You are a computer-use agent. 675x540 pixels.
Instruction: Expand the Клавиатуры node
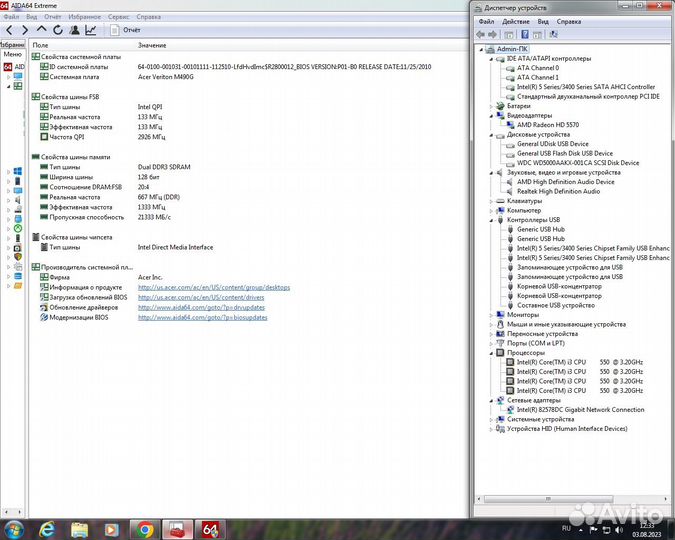(x=491, y=201)
